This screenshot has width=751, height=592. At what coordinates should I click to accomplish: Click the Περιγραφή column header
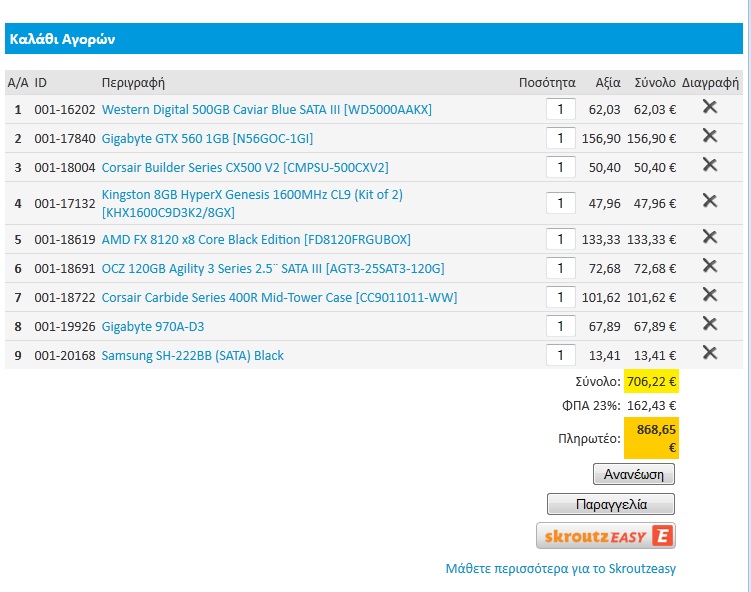point(133,83)
